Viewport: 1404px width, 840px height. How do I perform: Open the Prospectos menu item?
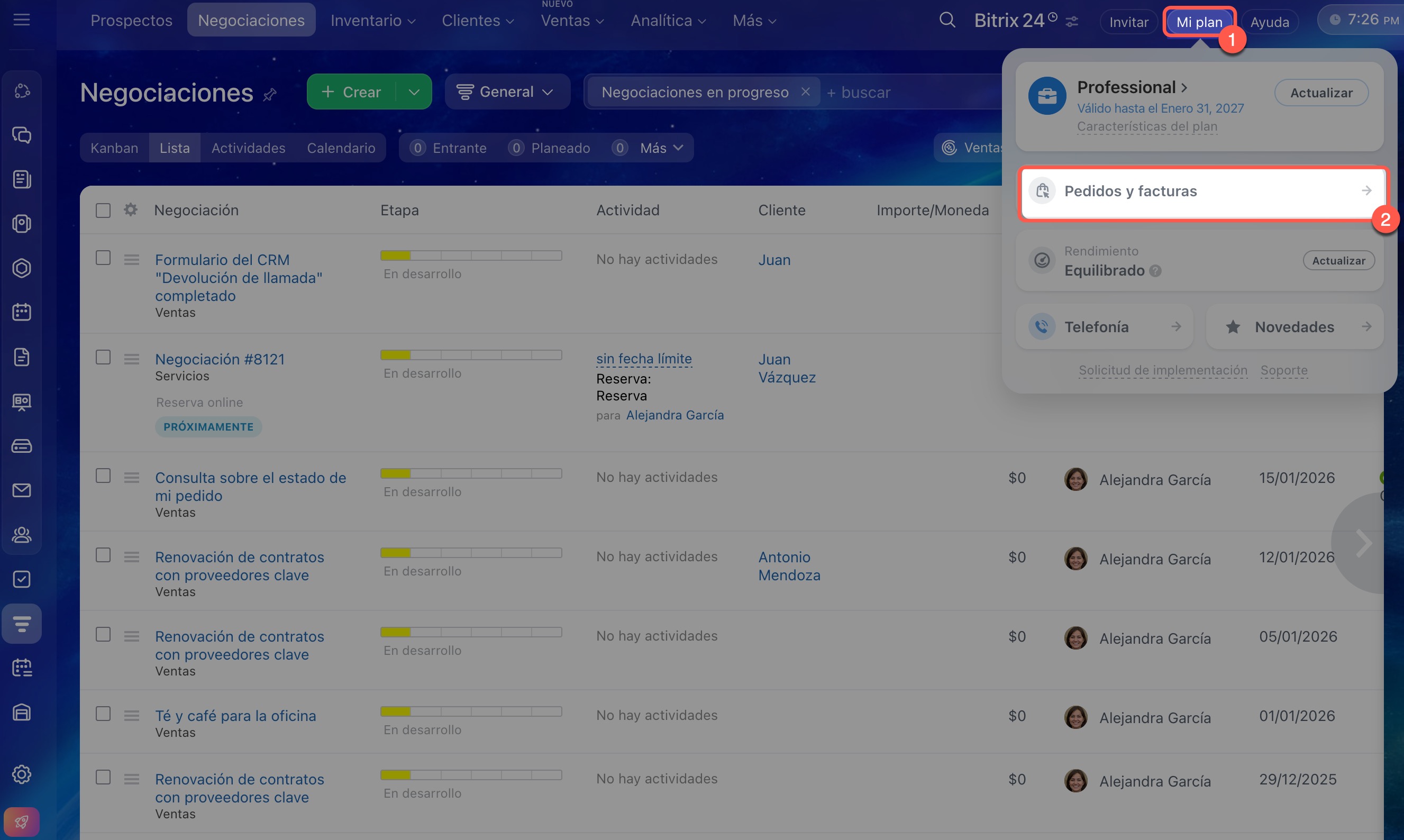[131, 21]
